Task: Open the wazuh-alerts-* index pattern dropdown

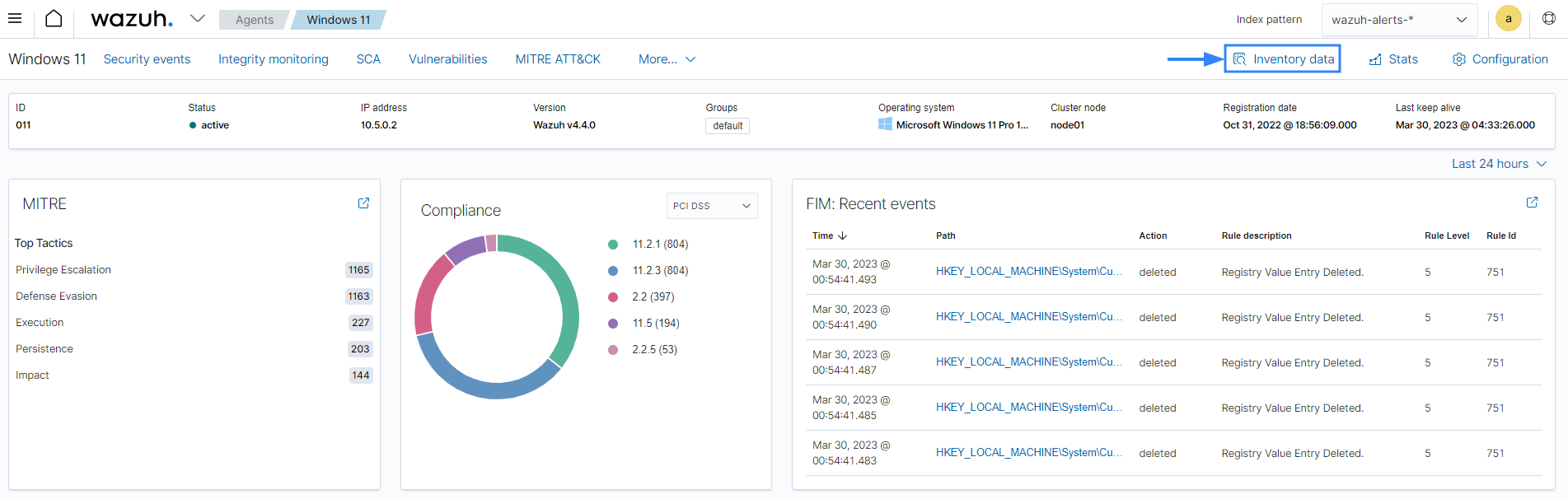Action: click(1399, 20)
